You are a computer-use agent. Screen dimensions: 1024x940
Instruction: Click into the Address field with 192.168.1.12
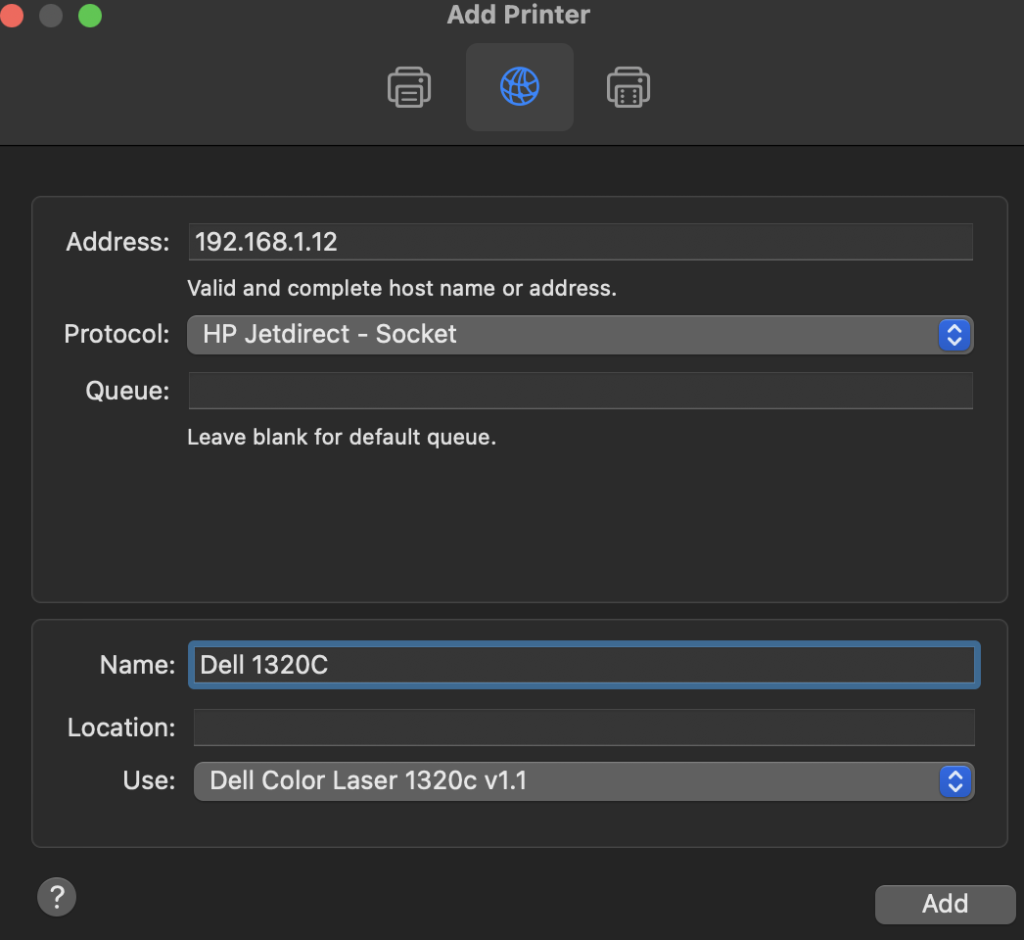580,242
